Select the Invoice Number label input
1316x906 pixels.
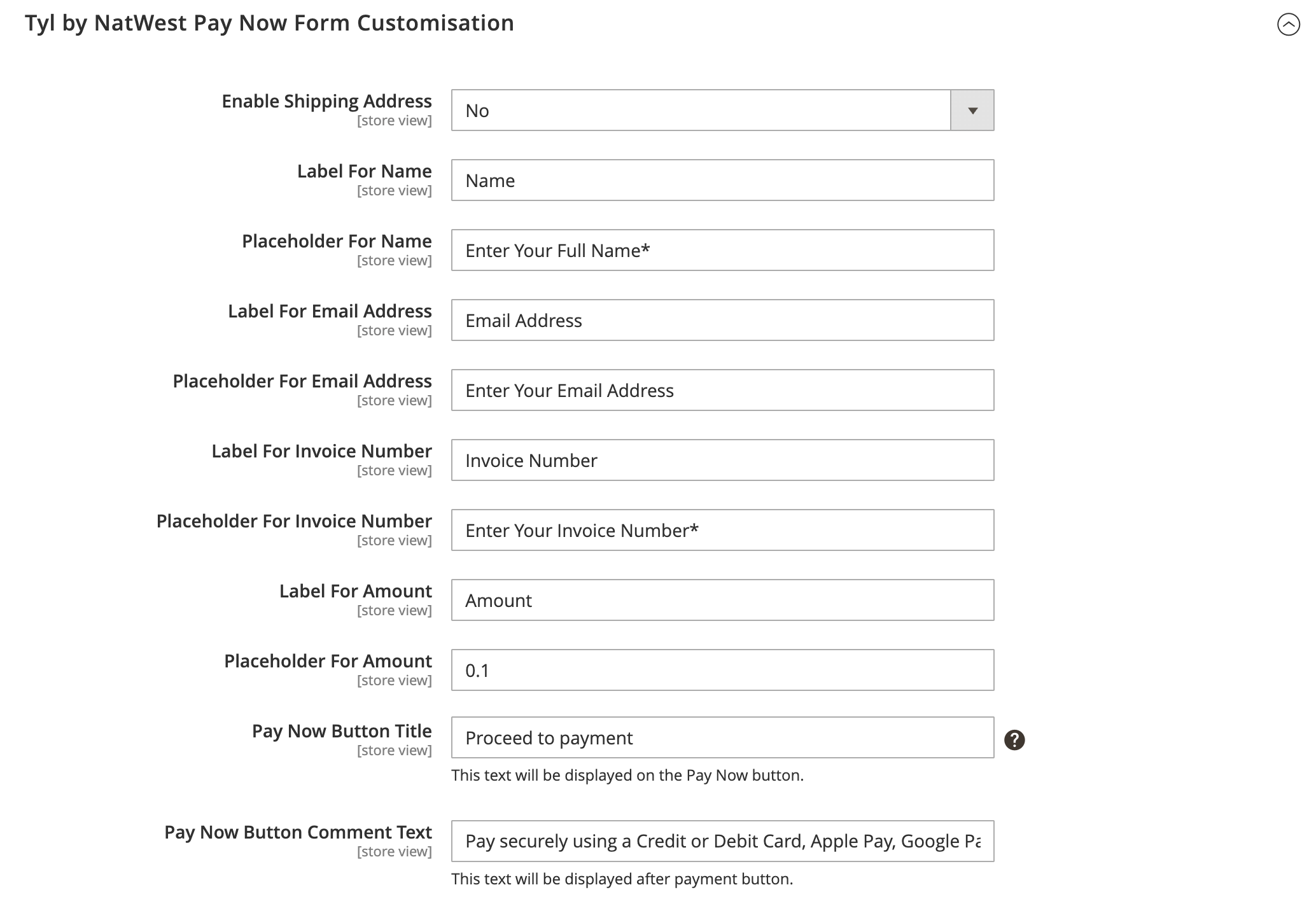(722, 459)
